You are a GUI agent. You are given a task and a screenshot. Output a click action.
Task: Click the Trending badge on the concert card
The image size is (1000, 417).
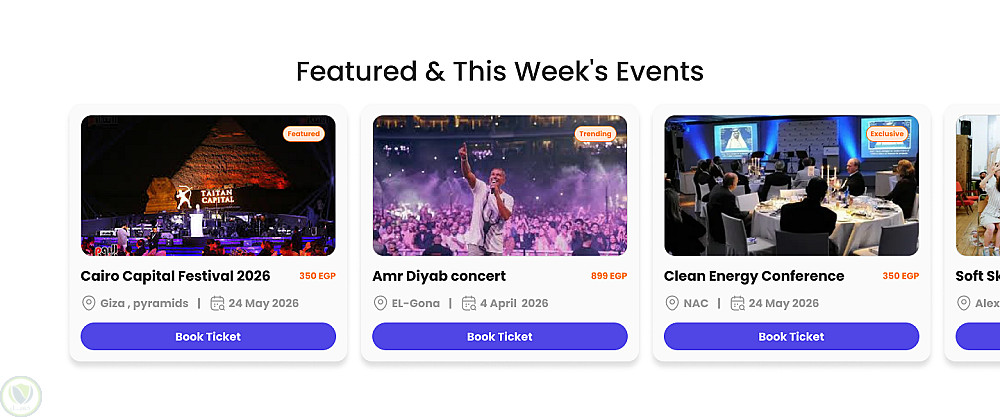pos(595,133)
